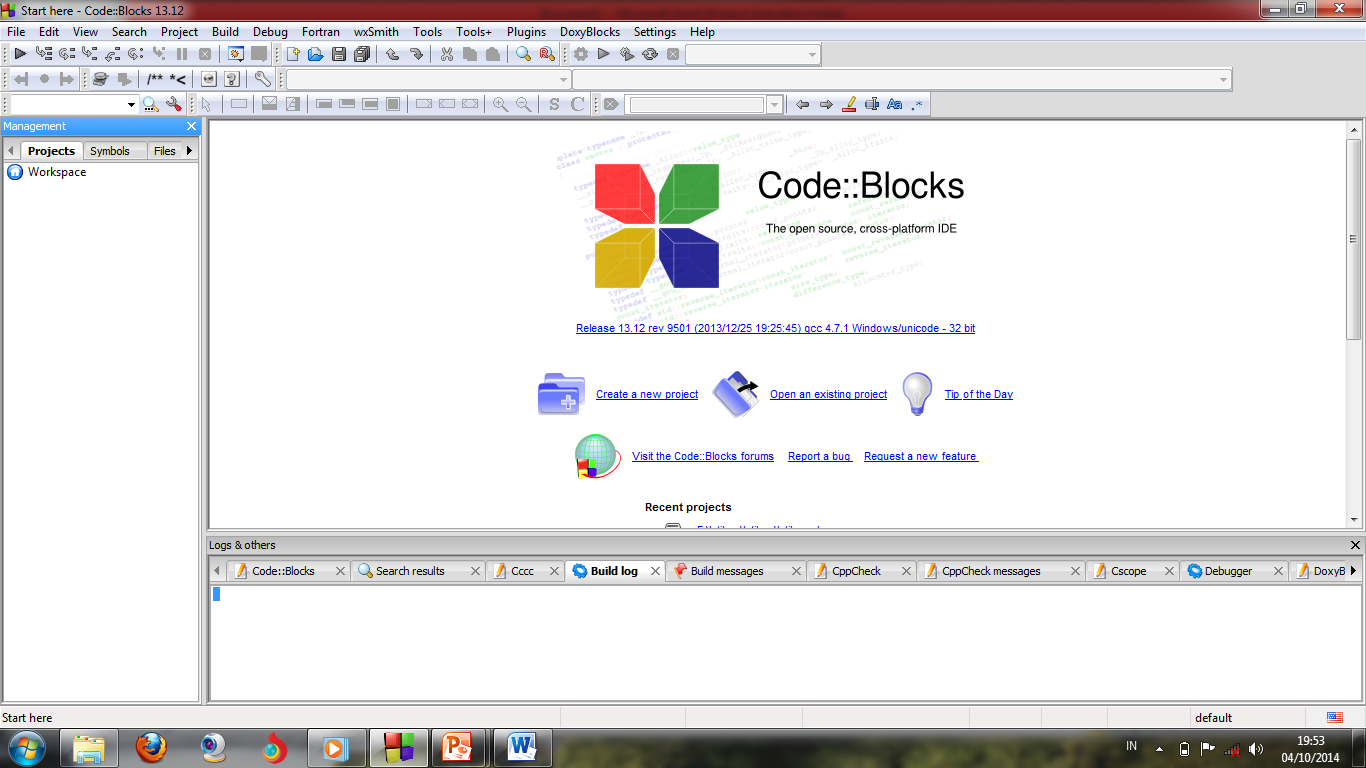Open the Tip of the Day link
1366x768 pixels.
coord(978,394)
